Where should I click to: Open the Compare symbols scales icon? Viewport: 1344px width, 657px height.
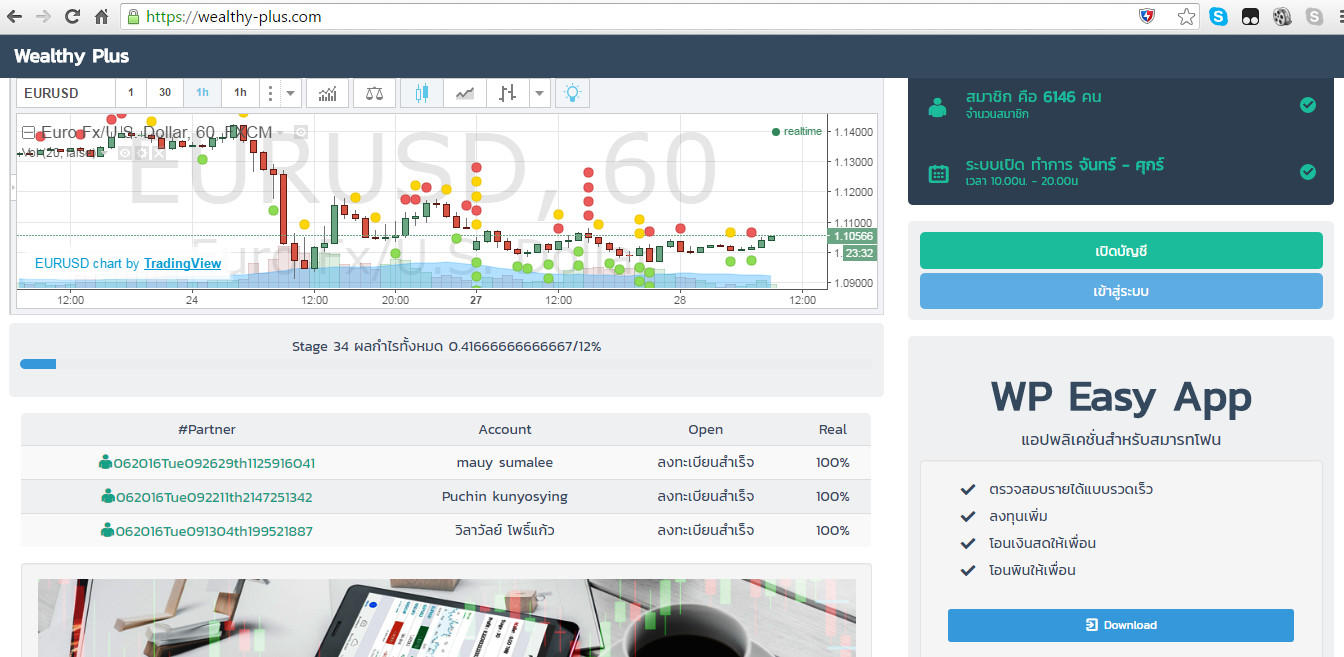(x=374, y=93)
